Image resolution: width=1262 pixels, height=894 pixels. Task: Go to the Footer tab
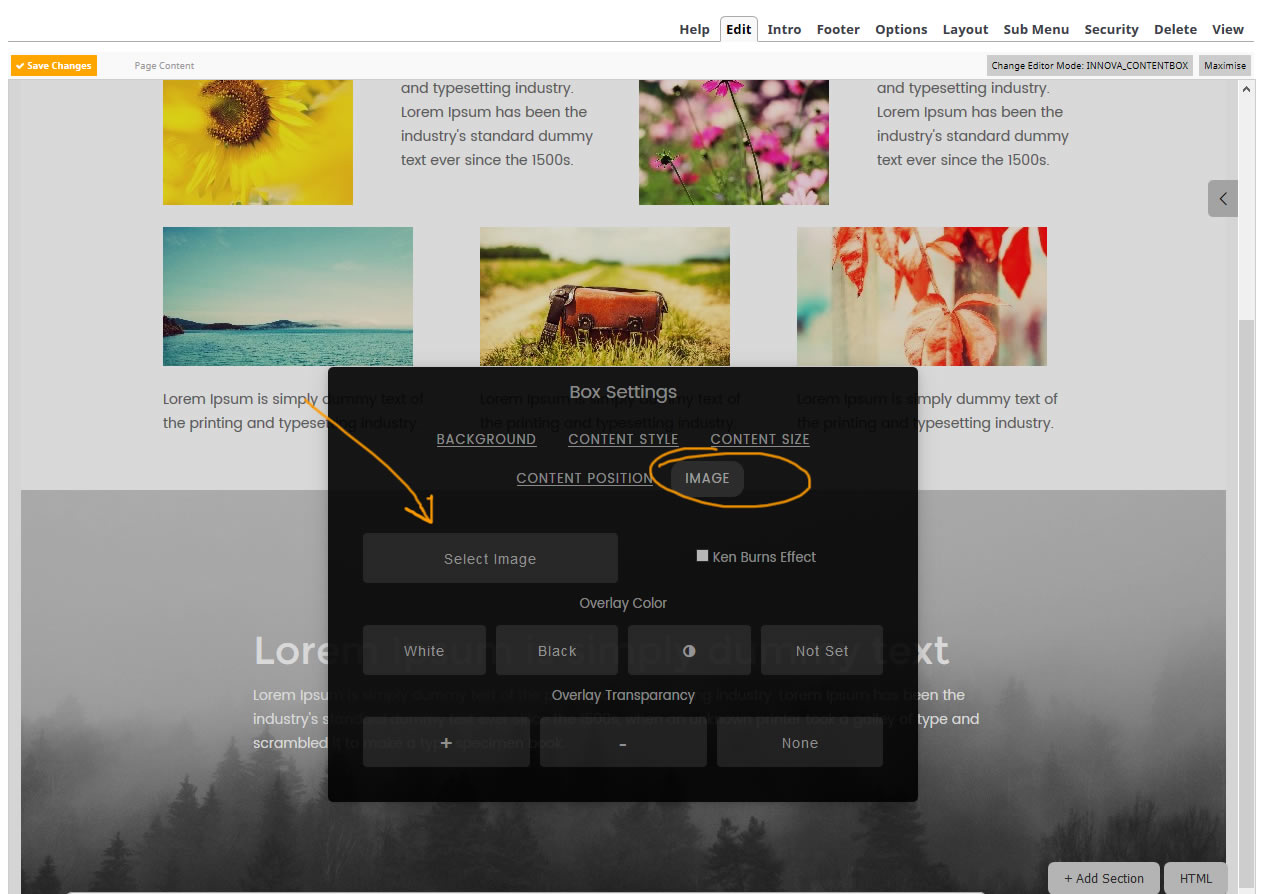click(838, 29)
